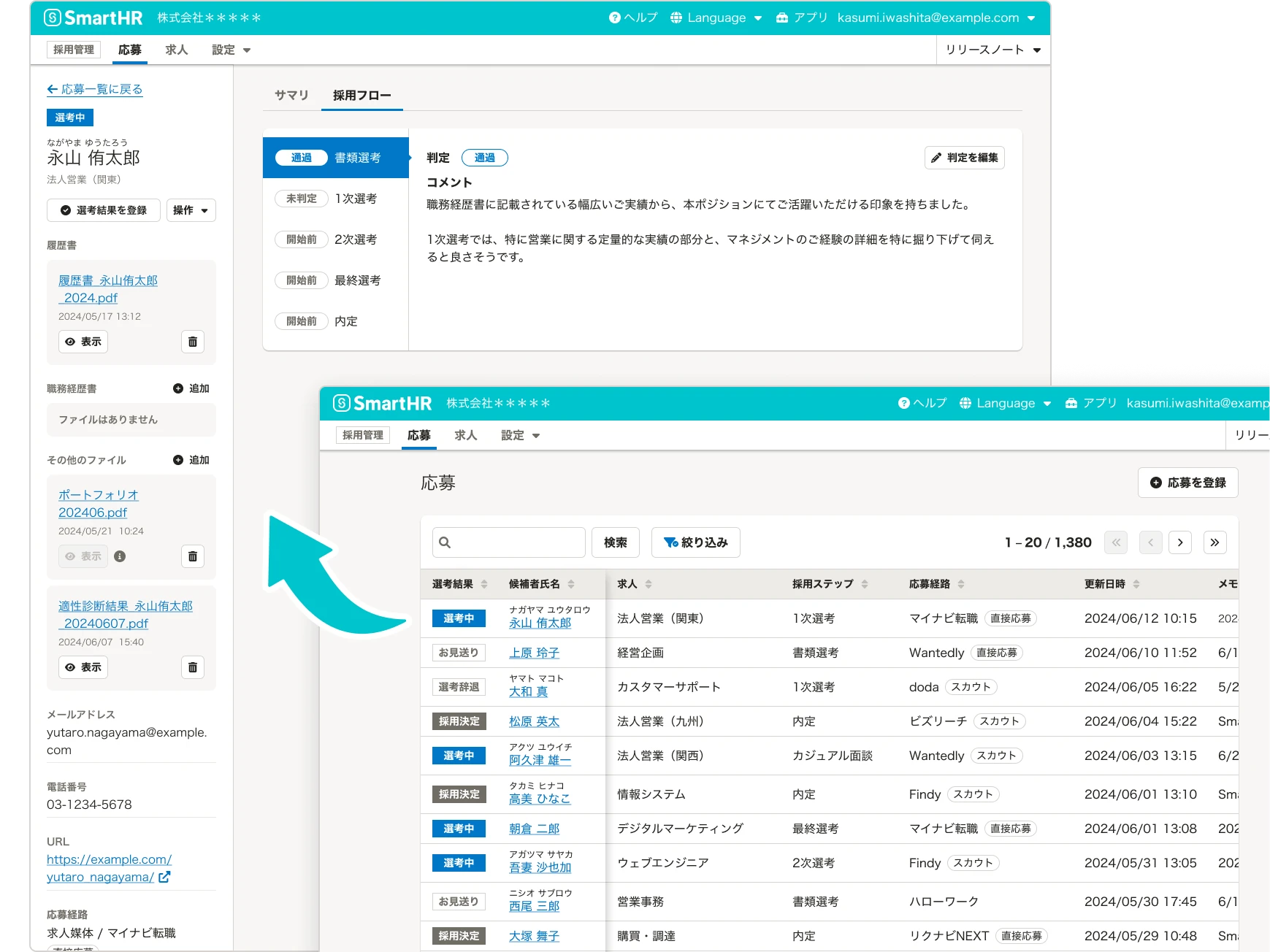Select 応募 tab in back window nav
The image size is (1270, 952).
(130, 50)
